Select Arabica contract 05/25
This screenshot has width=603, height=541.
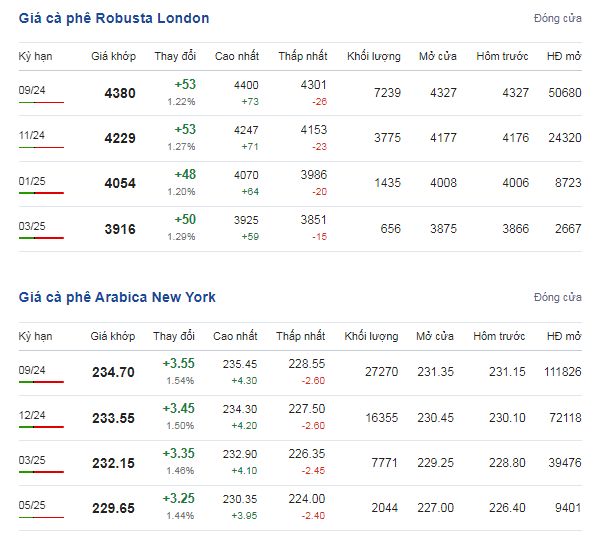(x=32, y=505)
